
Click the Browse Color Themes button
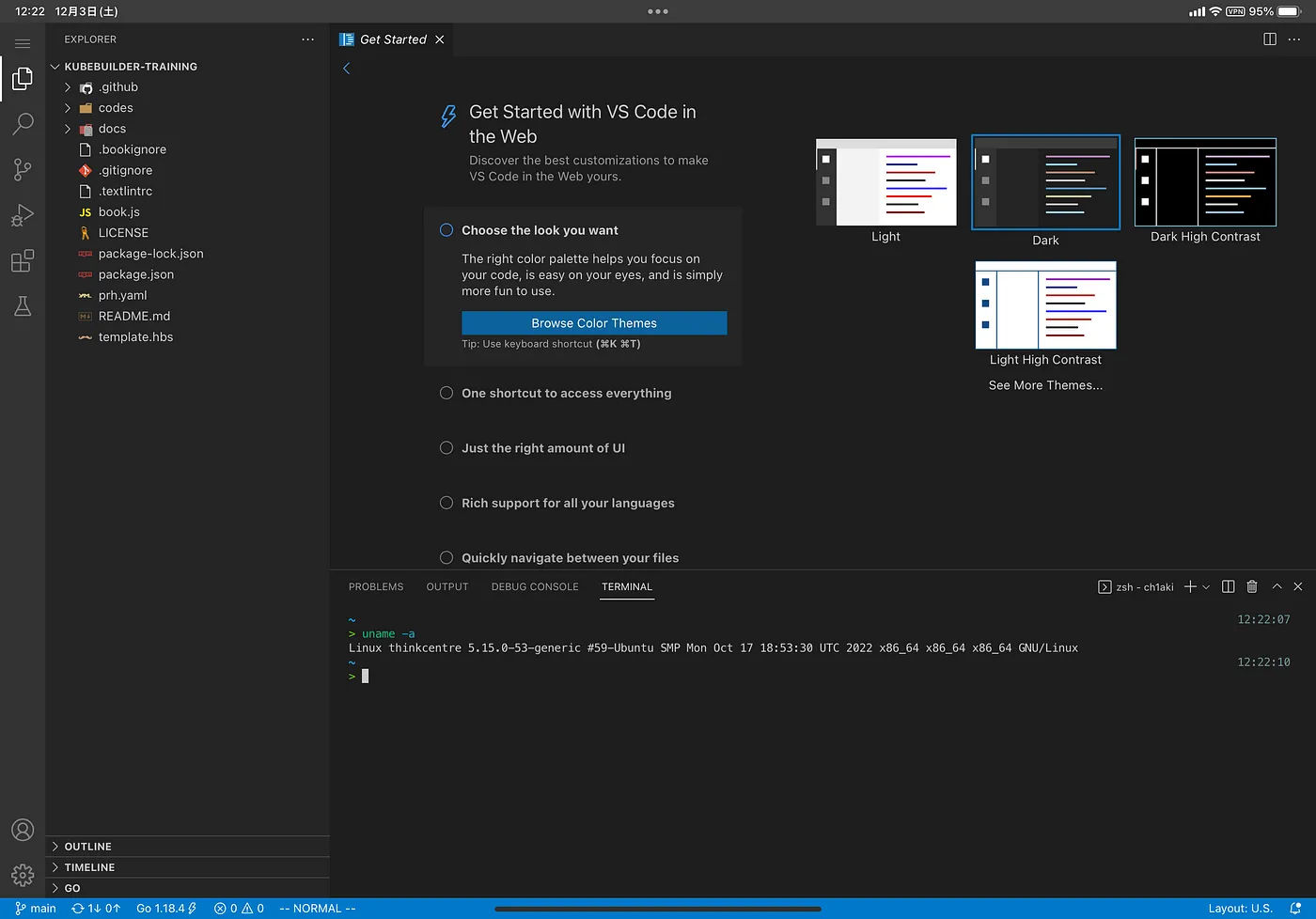point(594,323)
